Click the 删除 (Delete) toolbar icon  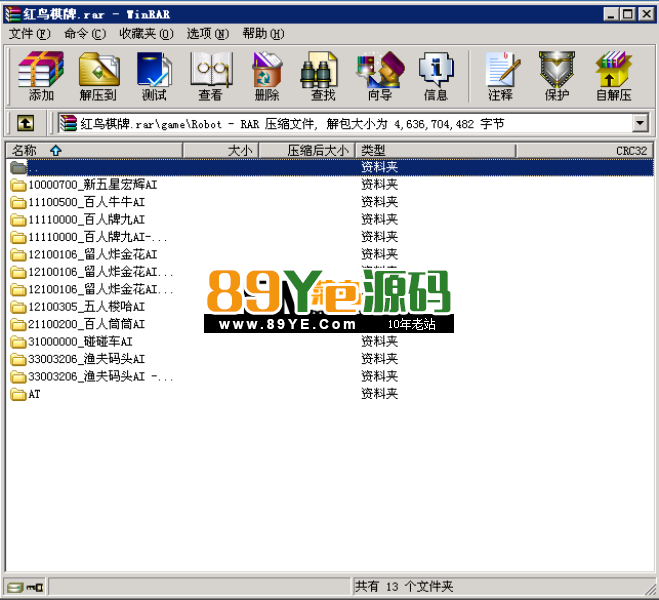267,76
